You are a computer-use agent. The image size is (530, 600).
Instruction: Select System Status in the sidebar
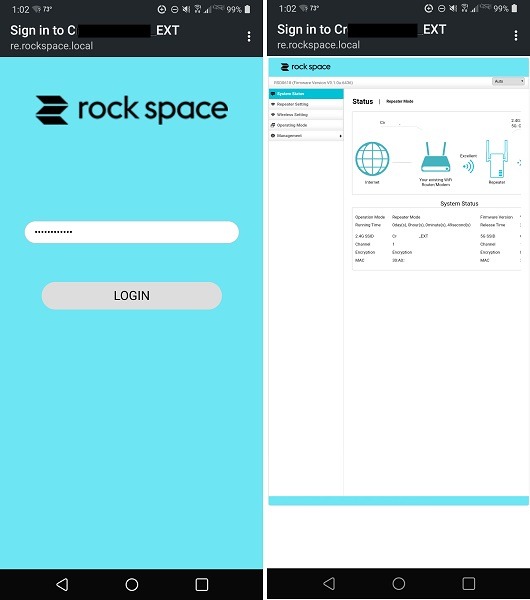(x=306, y=94)
